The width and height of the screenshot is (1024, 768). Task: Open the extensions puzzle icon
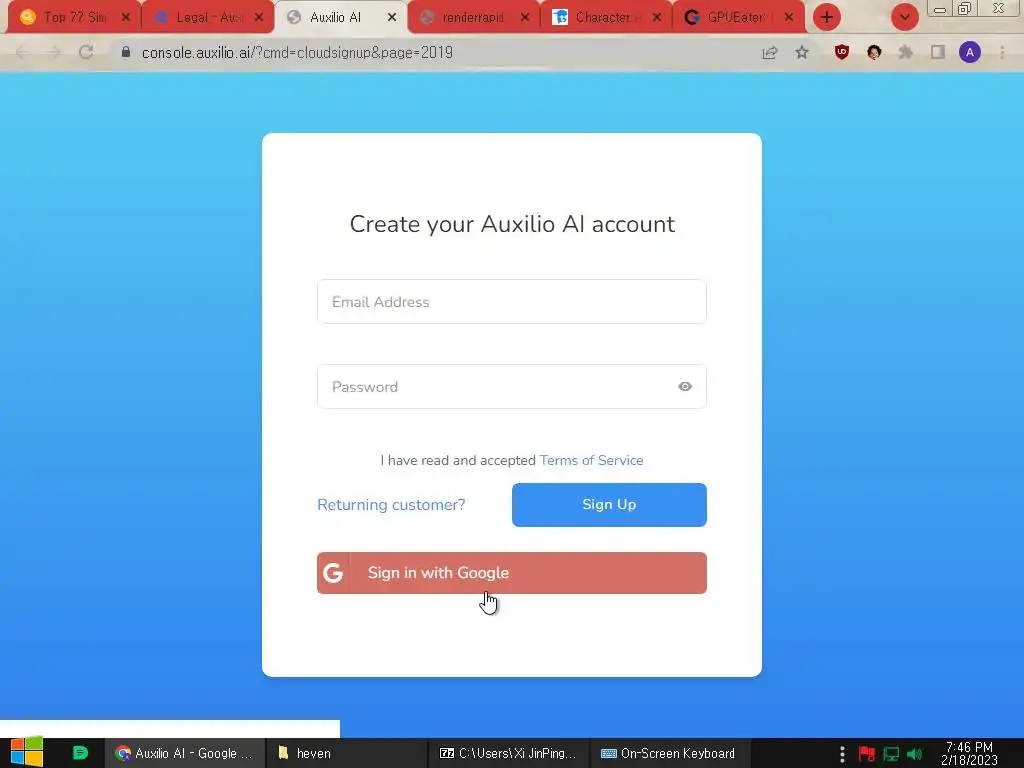click(906, 52)
